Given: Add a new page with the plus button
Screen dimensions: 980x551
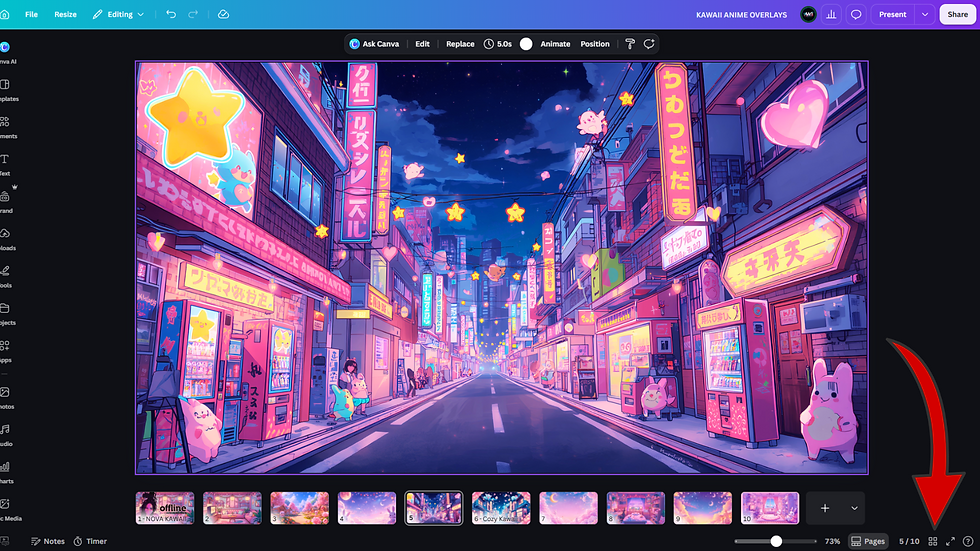Looking at the screenshot, I should pyautogui.click(x=824, y=508).
